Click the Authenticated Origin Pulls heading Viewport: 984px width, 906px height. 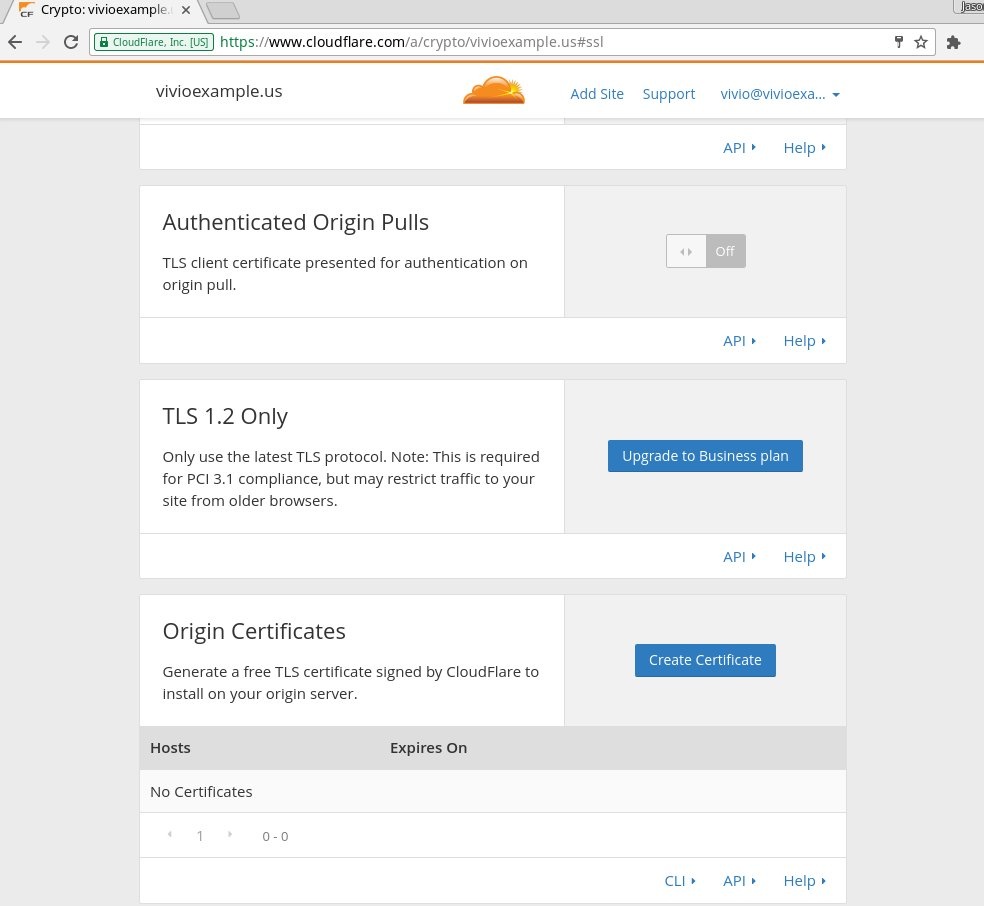[296, 222]
